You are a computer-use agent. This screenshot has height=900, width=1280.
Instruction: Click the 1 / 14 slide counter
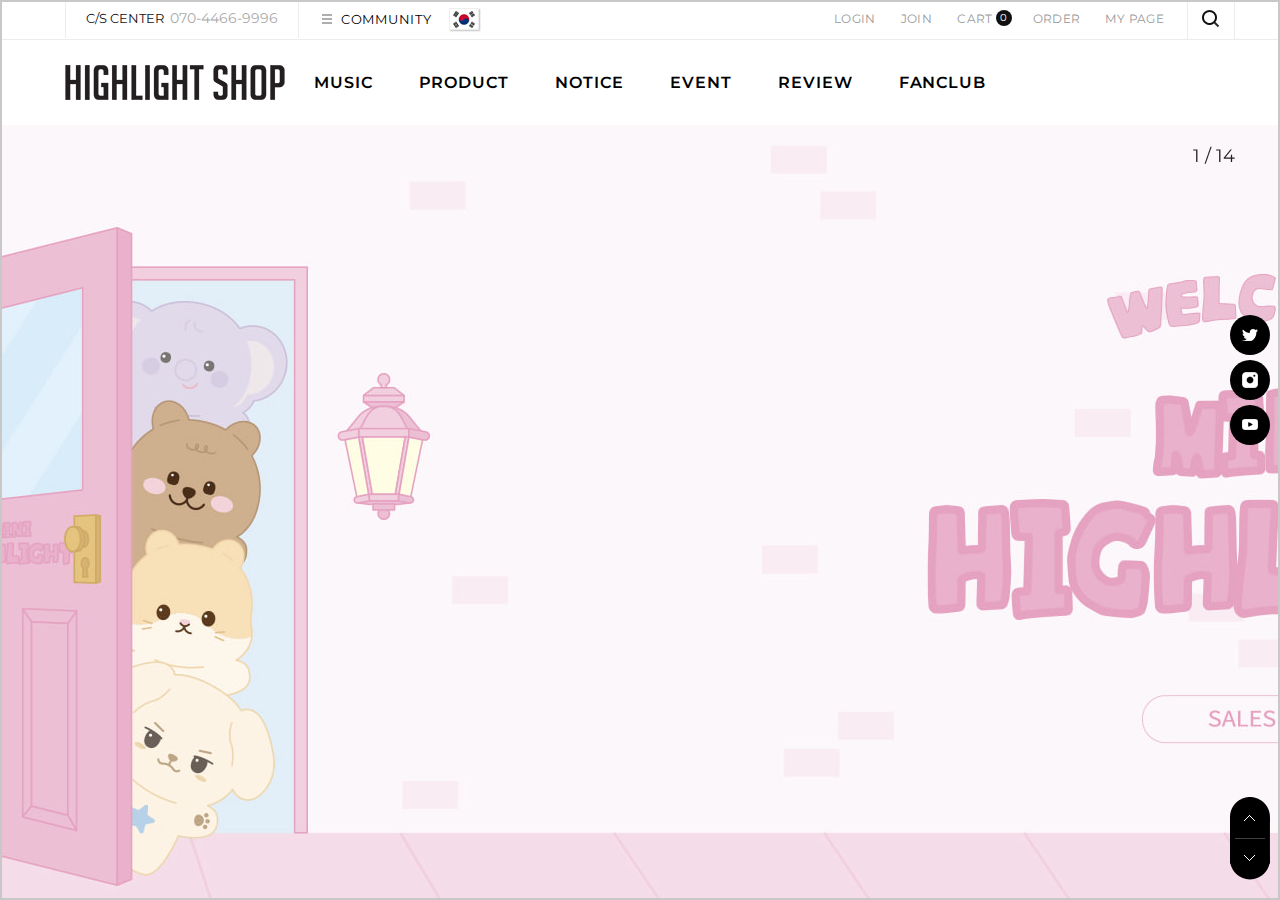[1213, 156]
